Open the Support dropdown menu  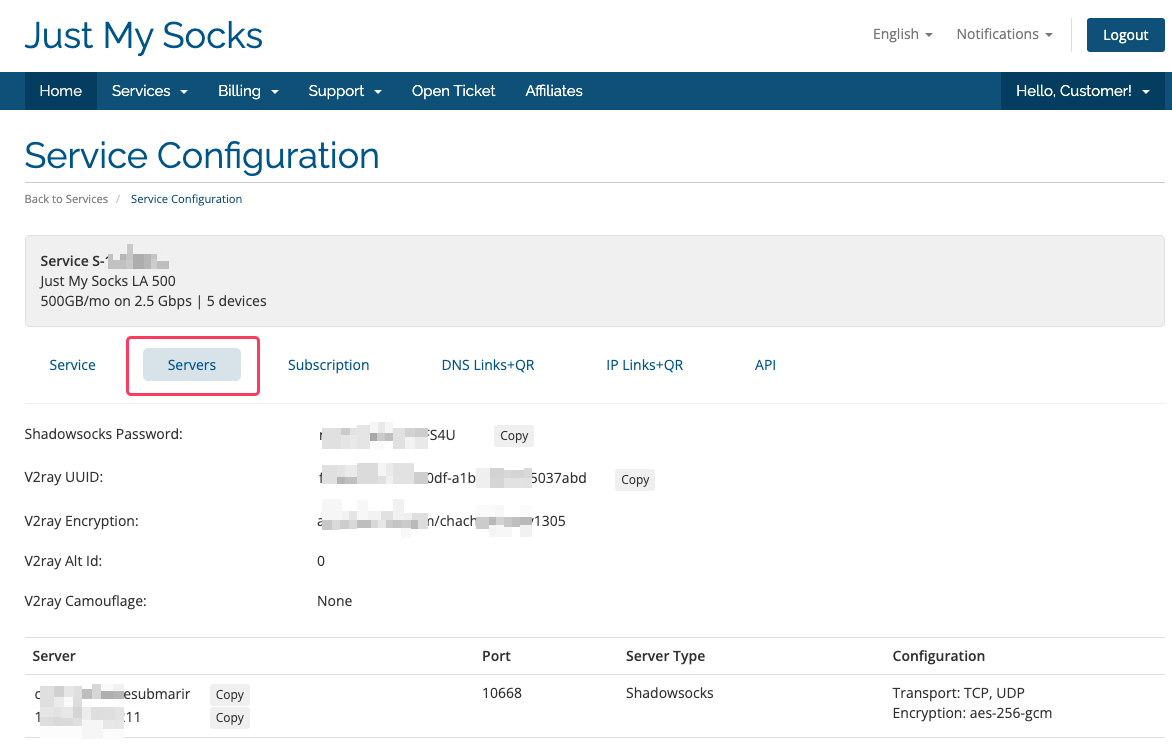coord(345,91)
